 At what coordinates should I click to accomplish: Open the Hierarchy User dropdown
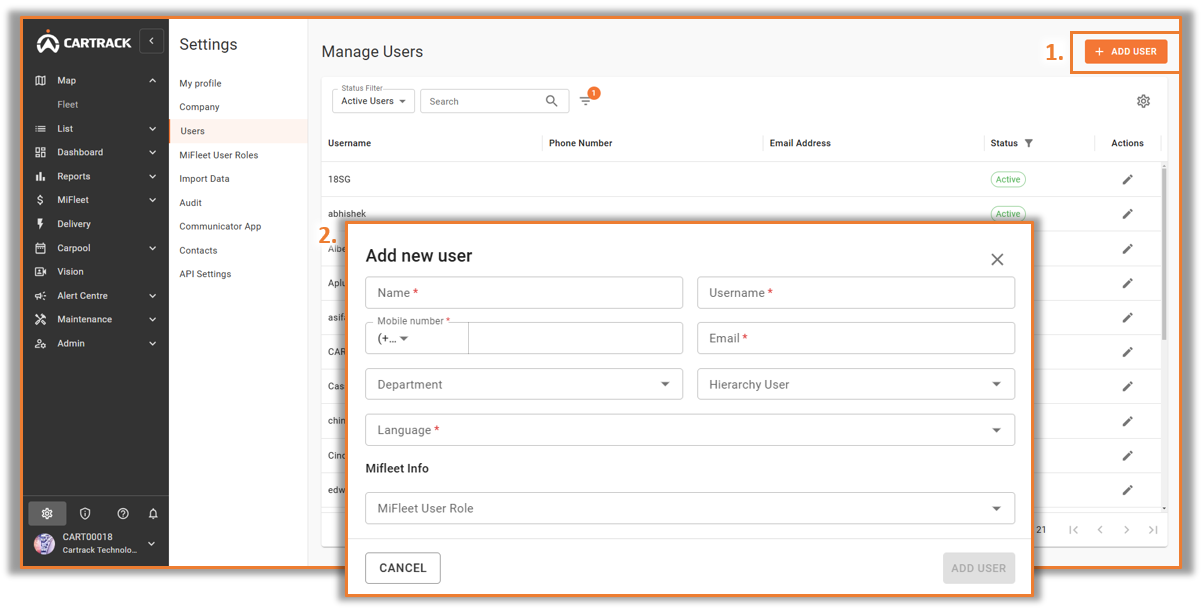pyautogui.click(x=856, y=384)
